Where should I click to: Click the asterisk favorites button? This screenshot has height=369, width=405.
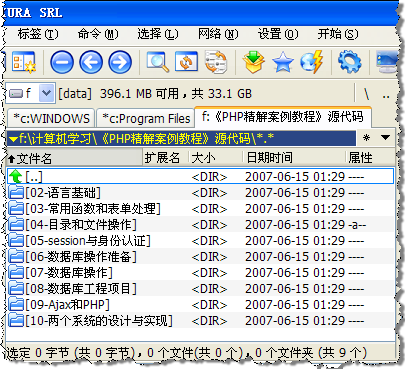pos(367,138)
